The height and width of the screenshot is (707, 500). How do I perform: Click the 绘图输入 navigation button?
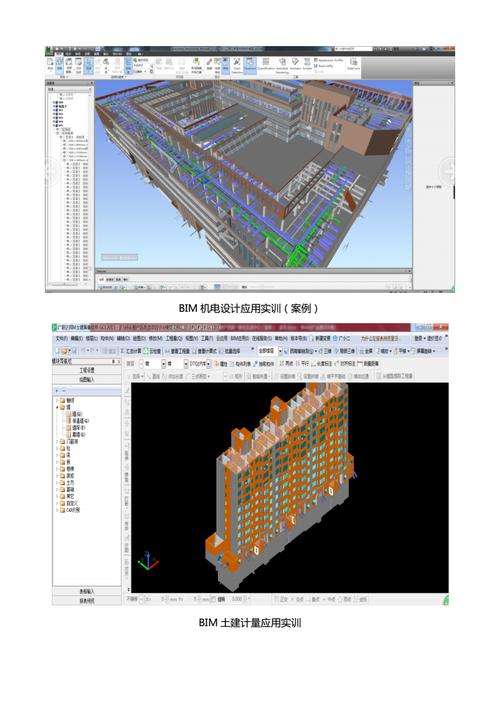[87, 379]
